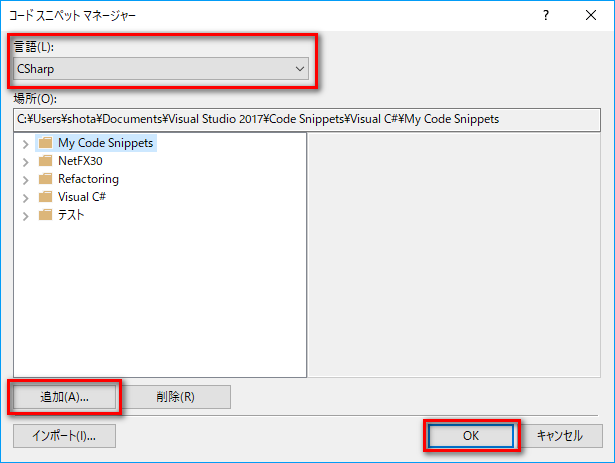The image size is (615, 463).
Task: Click the 追加(A)... button
Action: tap(64, 397)
